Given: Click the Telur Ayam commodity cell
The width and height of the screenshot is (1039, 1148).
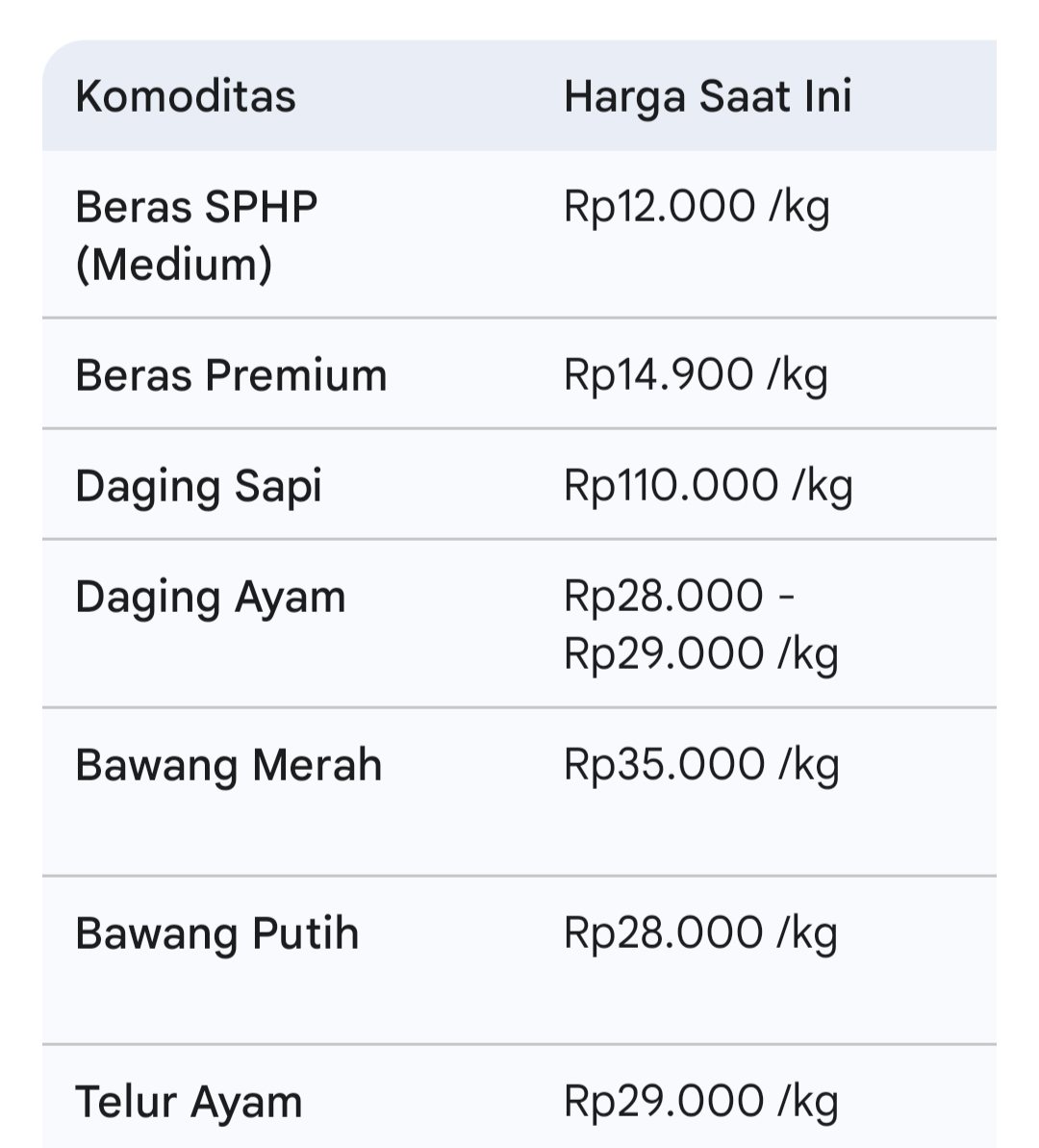Looking at the screenshot, I should (x=189, y=1102).
